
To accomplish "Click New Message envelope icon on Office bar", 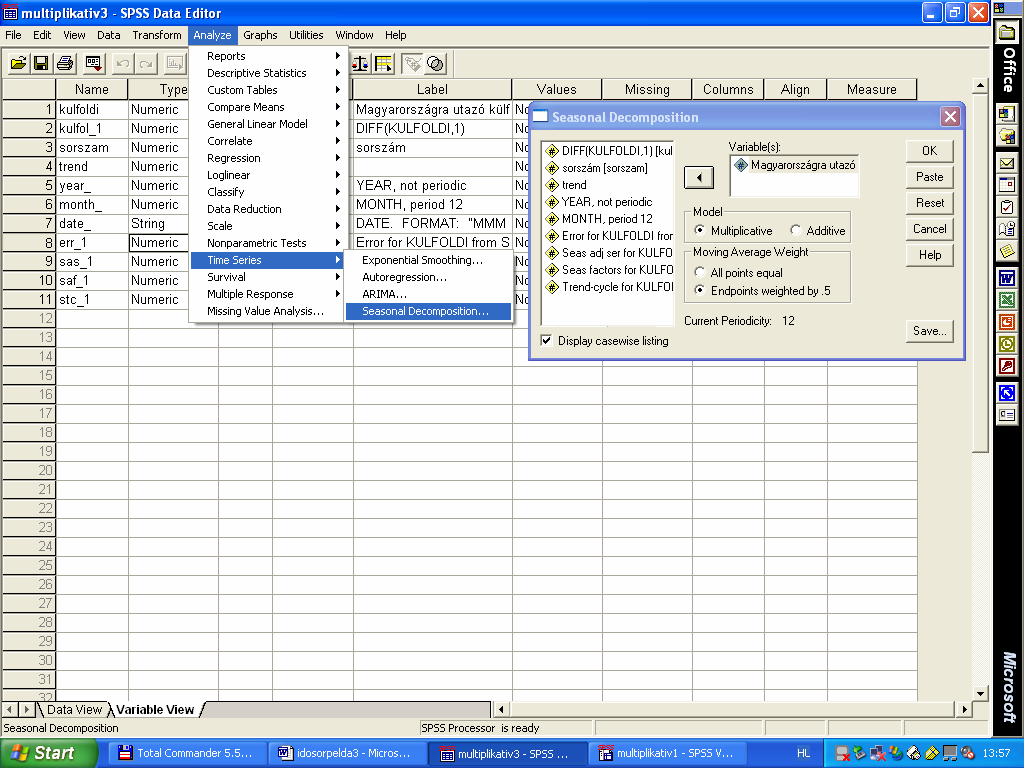I will pos(1007,163).
